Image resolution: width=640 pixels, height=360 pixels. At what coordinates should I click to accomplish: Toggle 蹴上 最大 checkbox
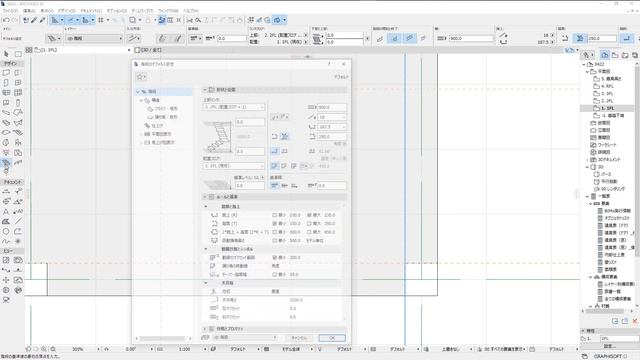[x=309, y=215]
